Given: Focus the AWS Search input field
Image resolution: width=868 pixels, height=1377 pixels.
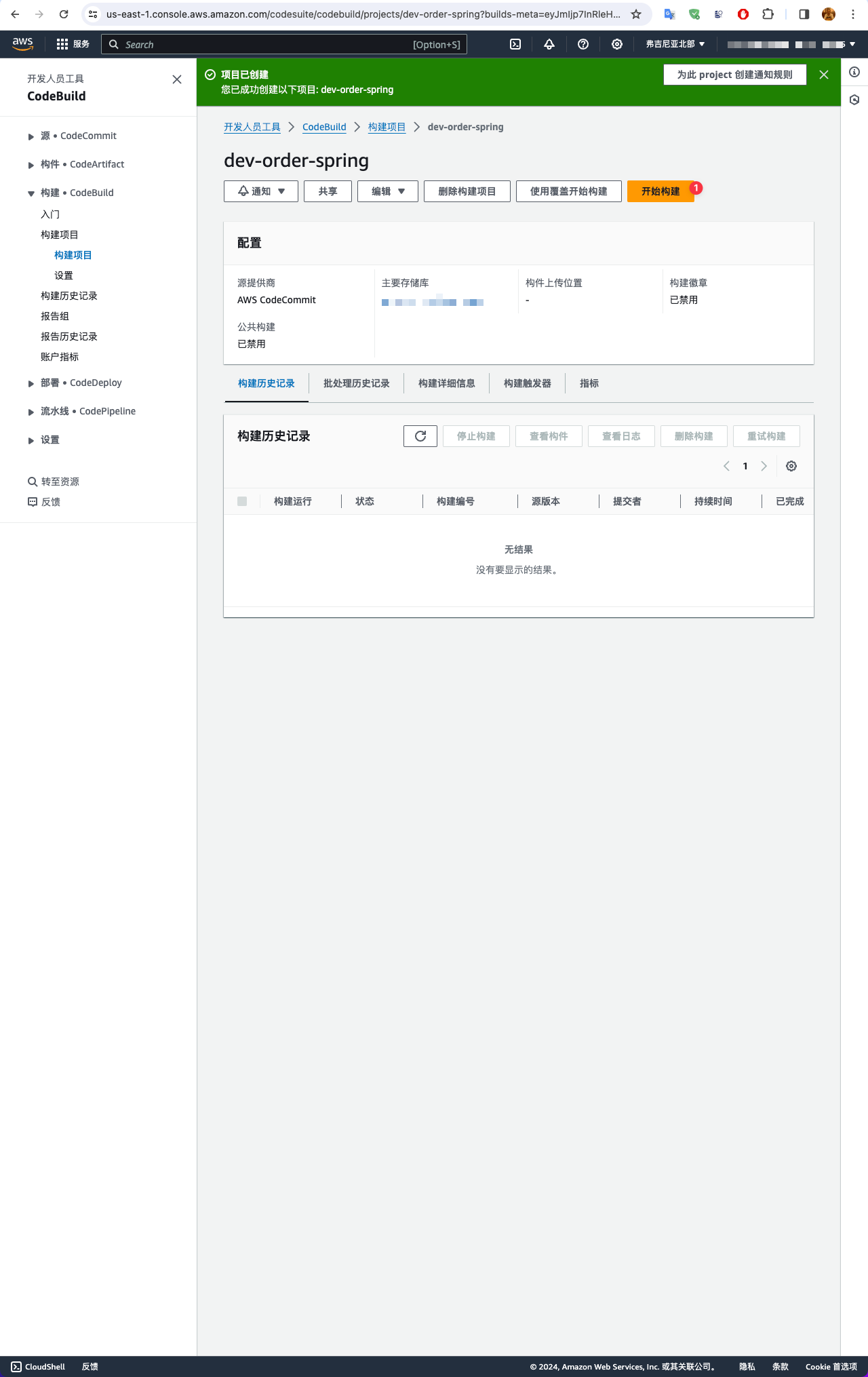Looking at the screenshot, I should coord(284,44).
